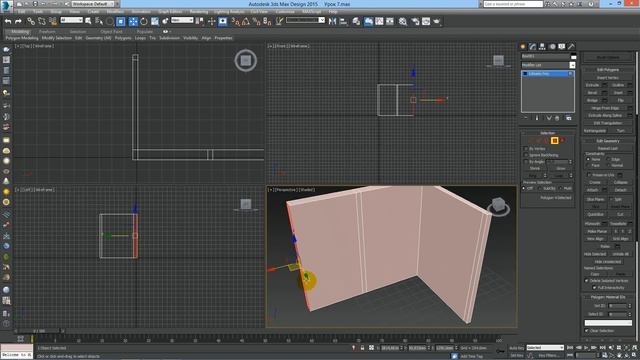Open the Create command panel tab
This screenshot has width=640, height=360.
523,47
